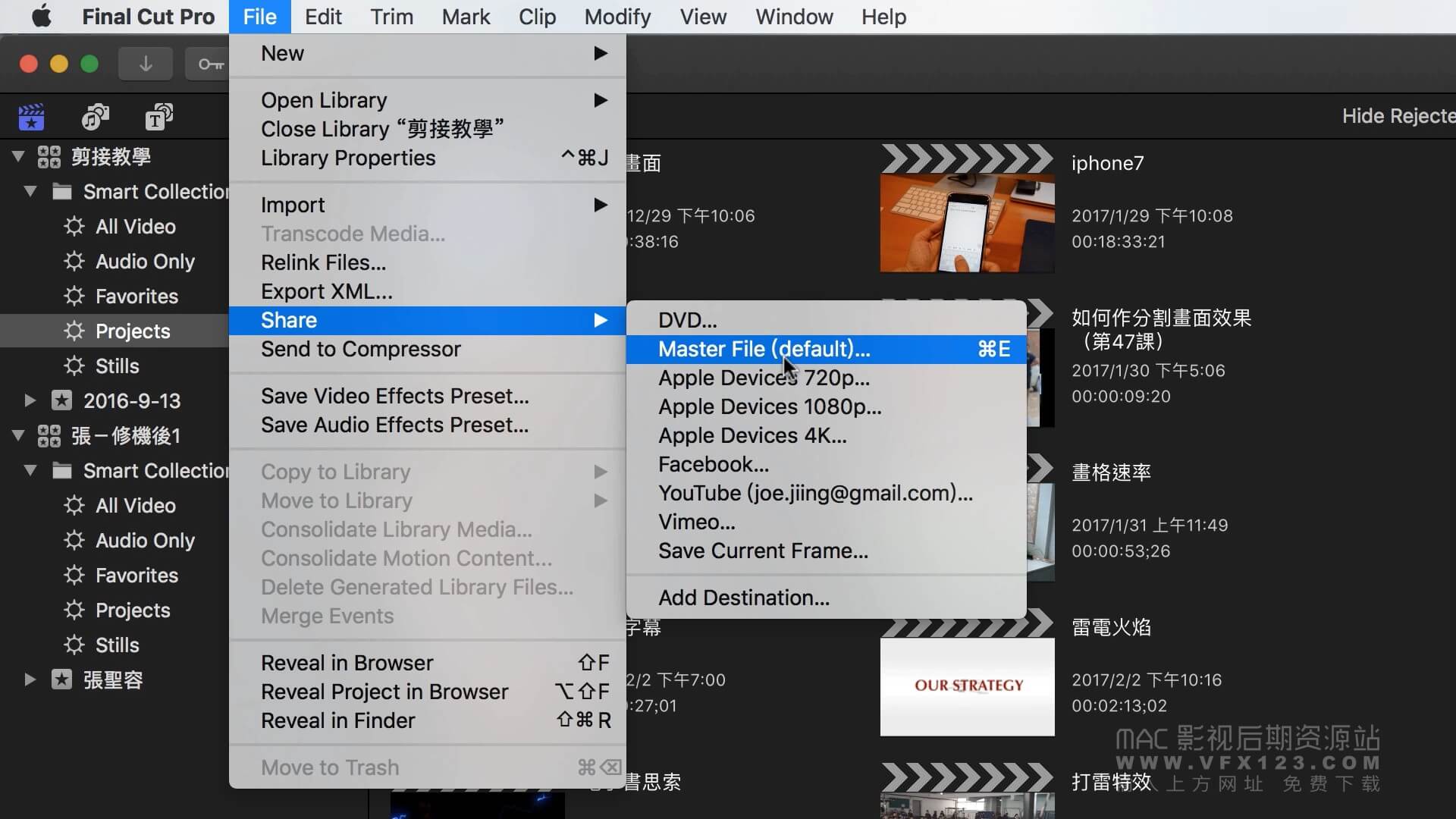Open the Import submenu

pos(428,205)
